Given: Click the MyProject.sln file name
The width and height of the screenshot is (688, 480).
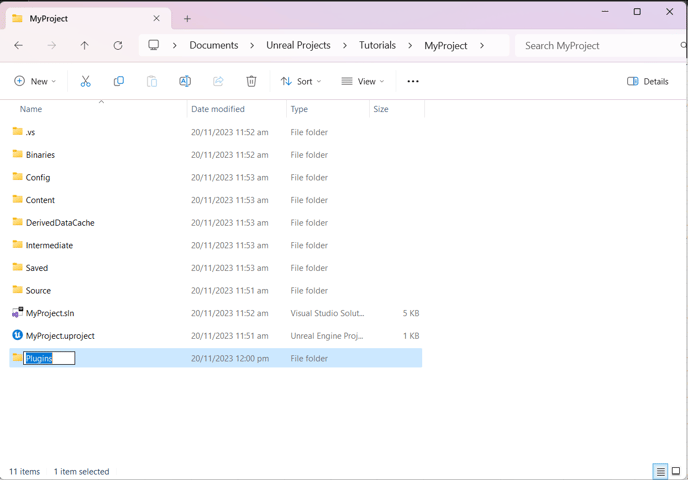Looking at the screenshot, I should tap(50, 313).
